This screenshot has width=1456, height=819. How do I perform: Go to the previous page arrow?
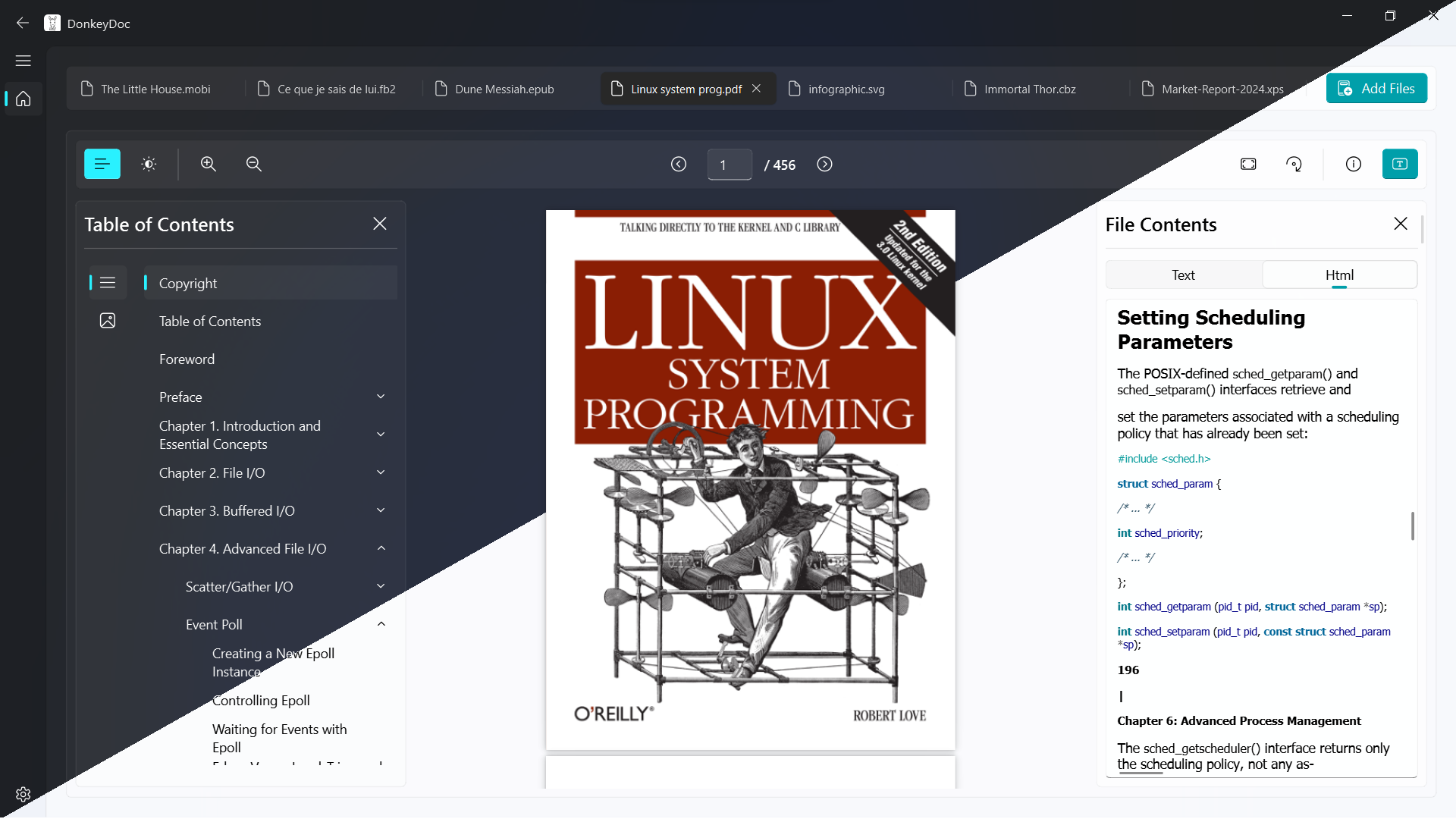(x=679, y=165)
